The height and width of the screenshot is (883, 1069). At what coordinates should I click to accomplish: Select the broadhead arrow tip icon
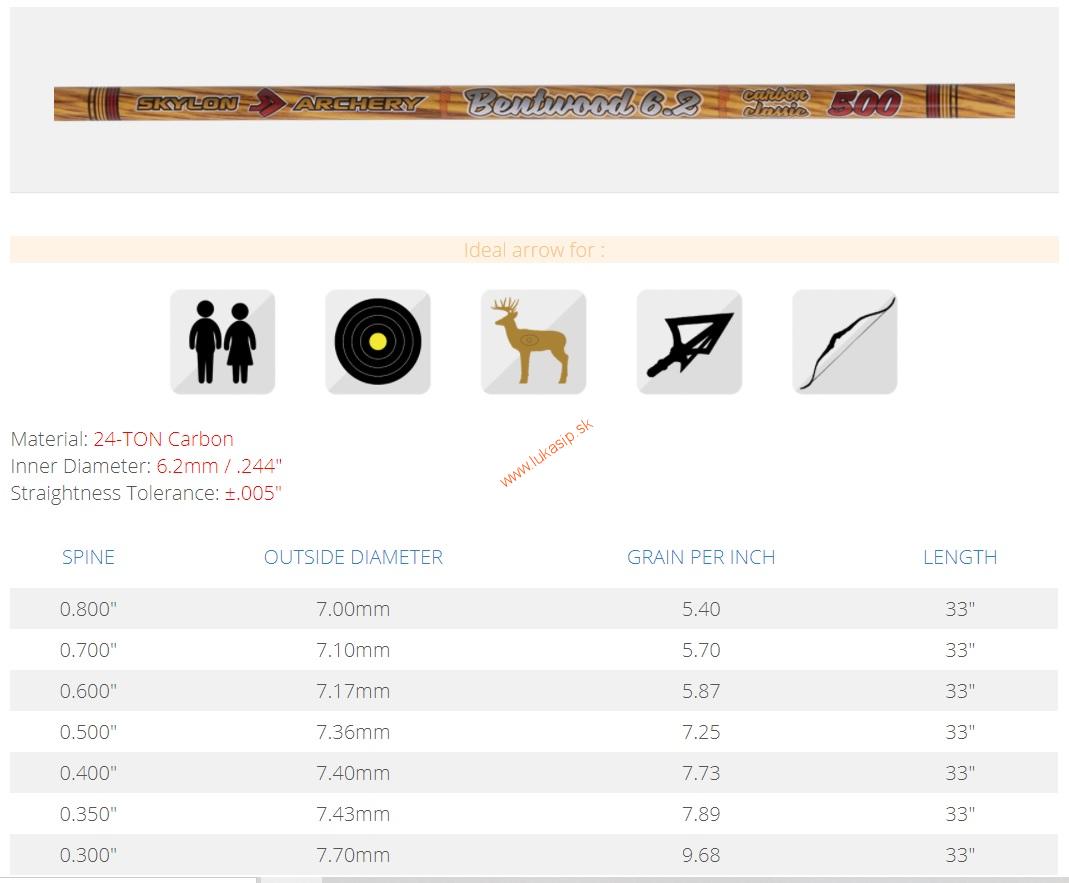689,342
